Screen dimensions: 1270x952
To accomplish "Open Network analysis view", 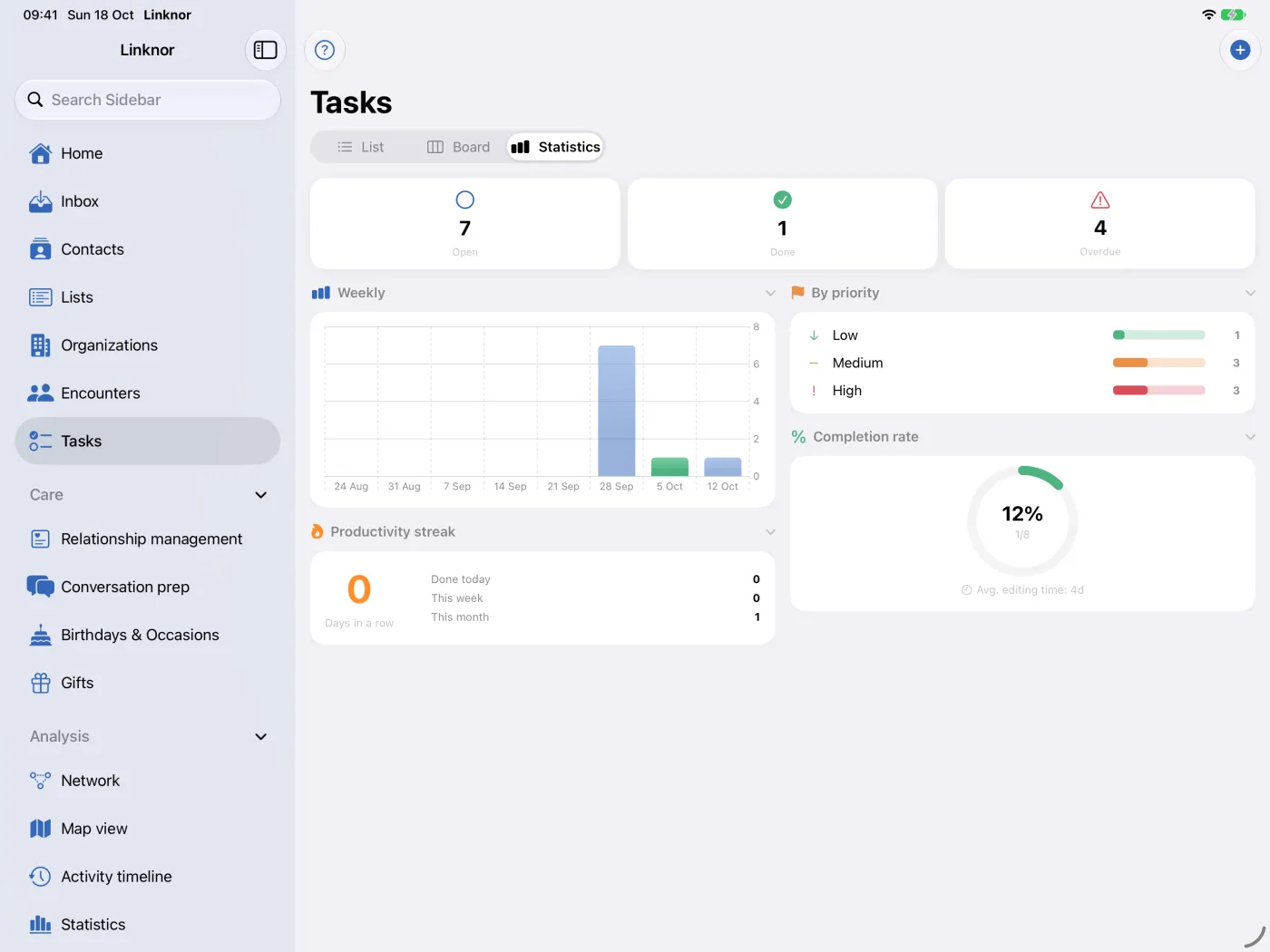I will (x=148, y=781).
